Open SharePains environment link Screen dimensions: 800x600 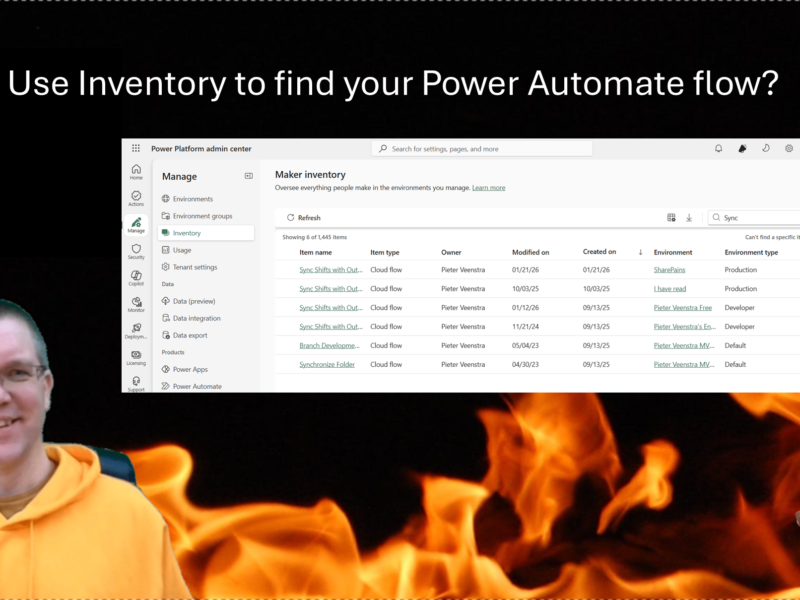[669, 269]
